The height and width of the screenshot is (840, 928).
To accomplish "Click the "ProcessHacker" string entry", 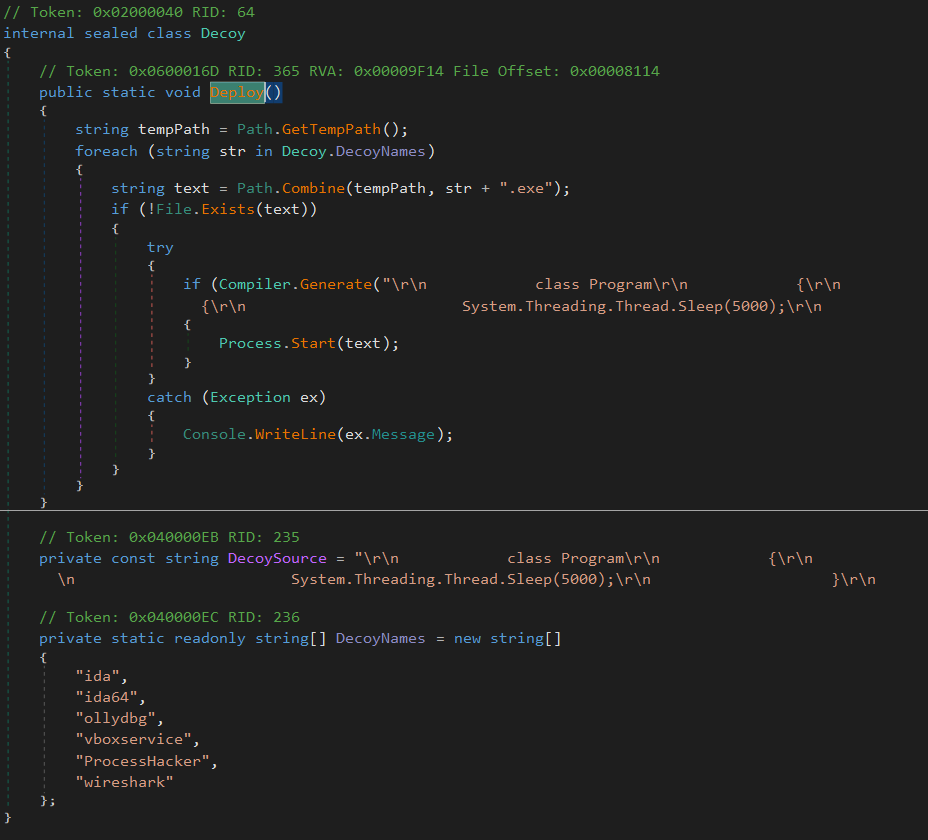I will point(146,761).
